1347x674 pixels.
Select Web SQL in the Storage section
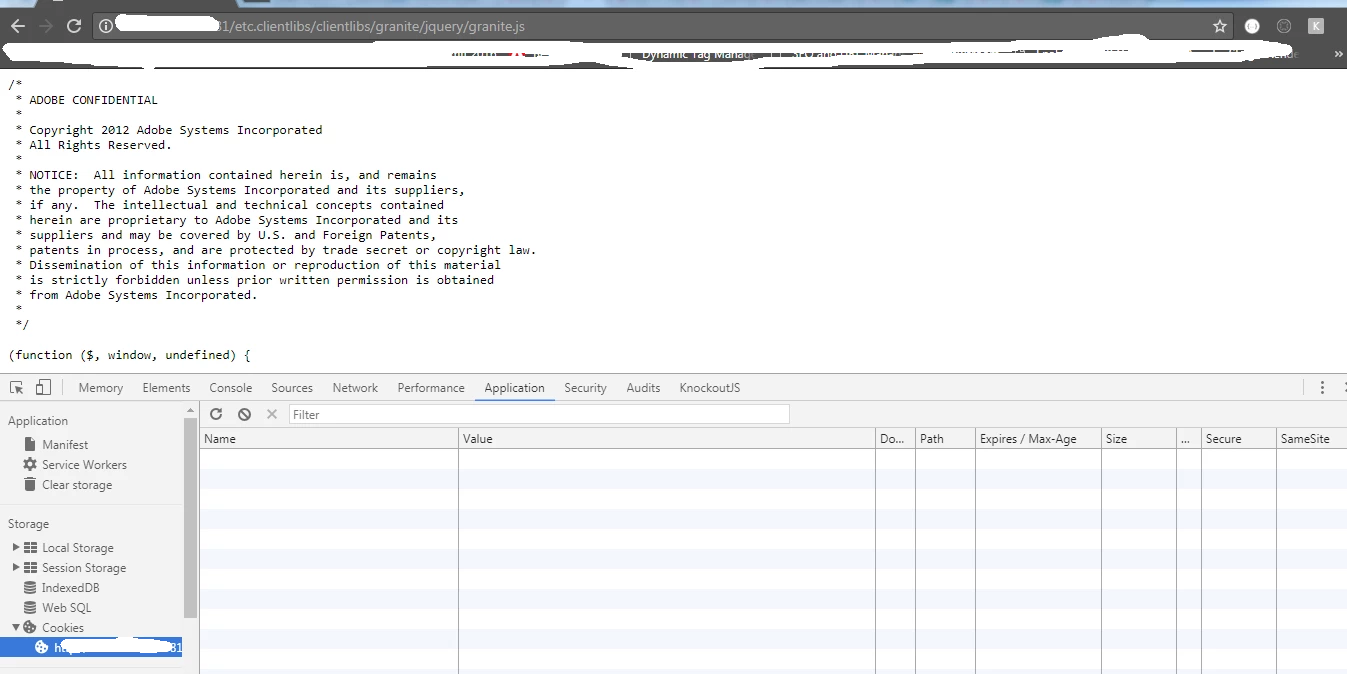[x=66, y=607]
